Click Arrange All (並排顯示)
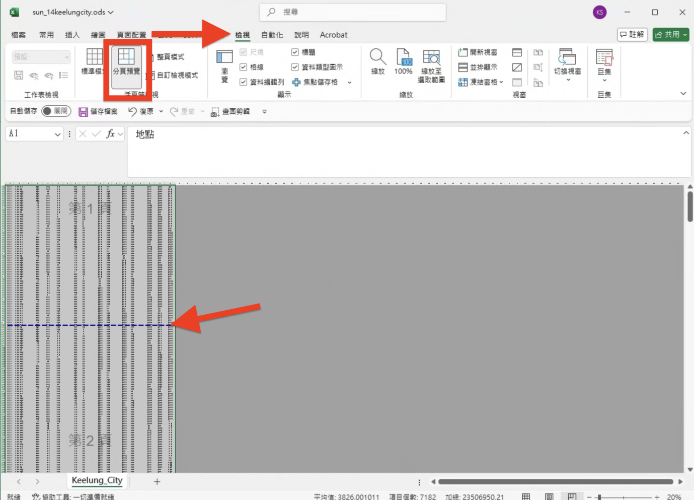Image resolution: width=694 pixels, height=500 pixels. click(478, 67)
